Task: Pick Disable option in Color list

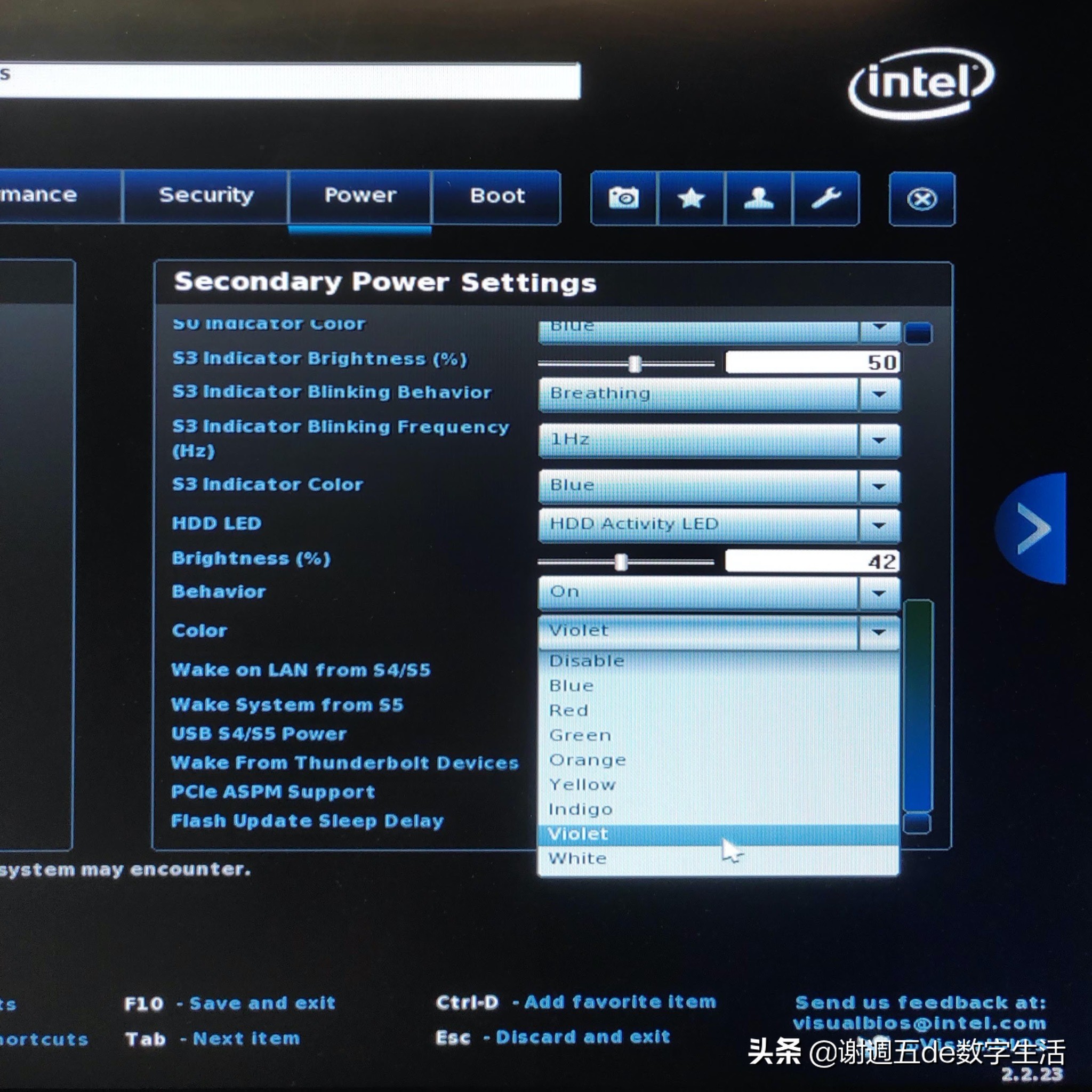Action: 587,661
